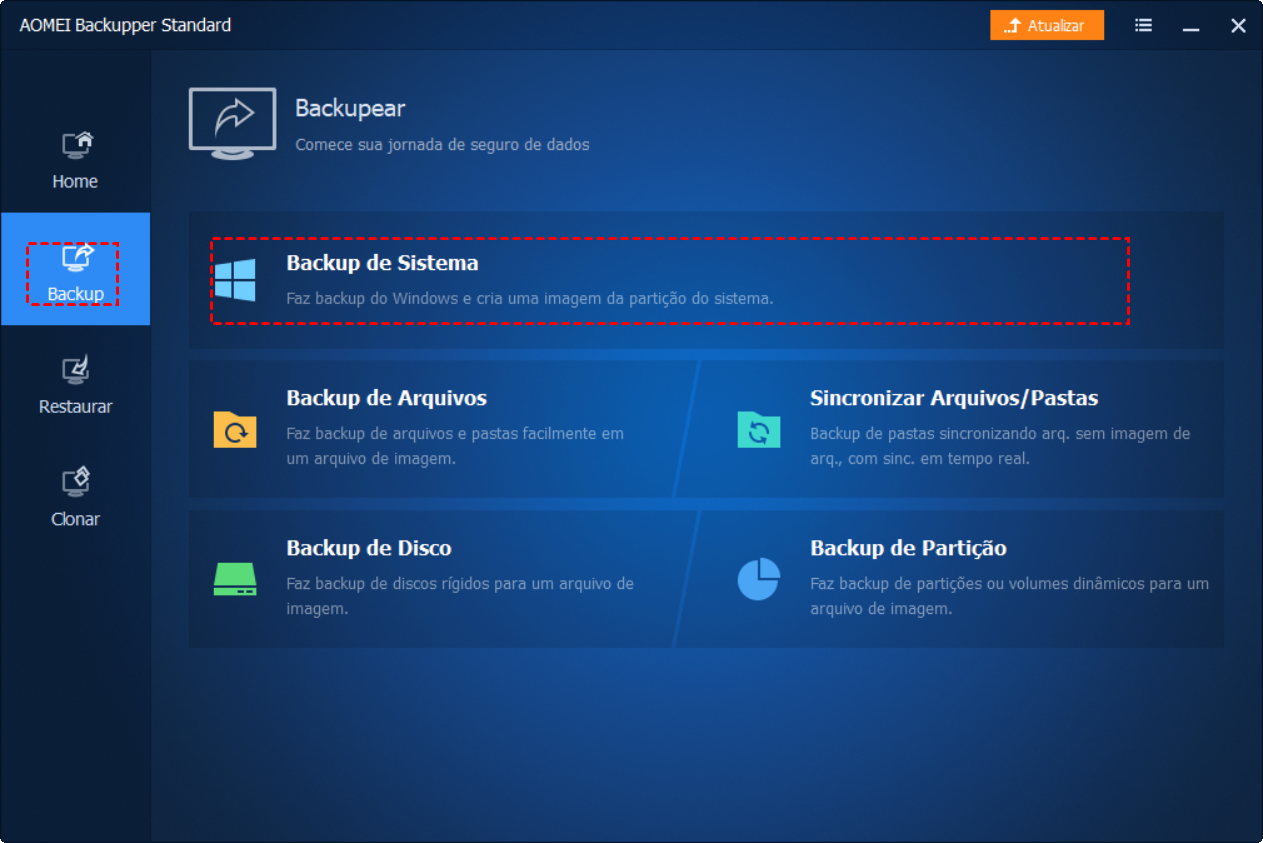Switch to the Restaurar tab
Image resolution: width=1263 pixels, height=843 pixels.
tap(74, 406)
